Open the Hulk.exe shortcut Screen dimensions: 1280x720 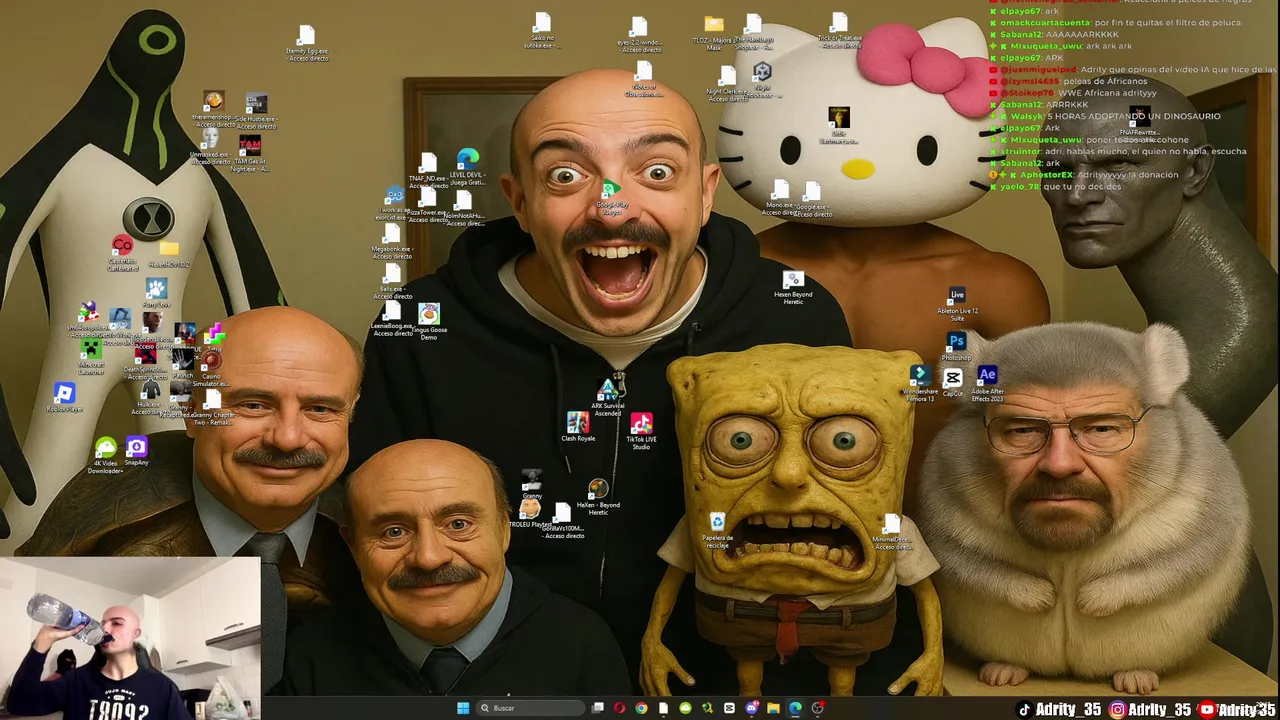[x=150, y=390]
